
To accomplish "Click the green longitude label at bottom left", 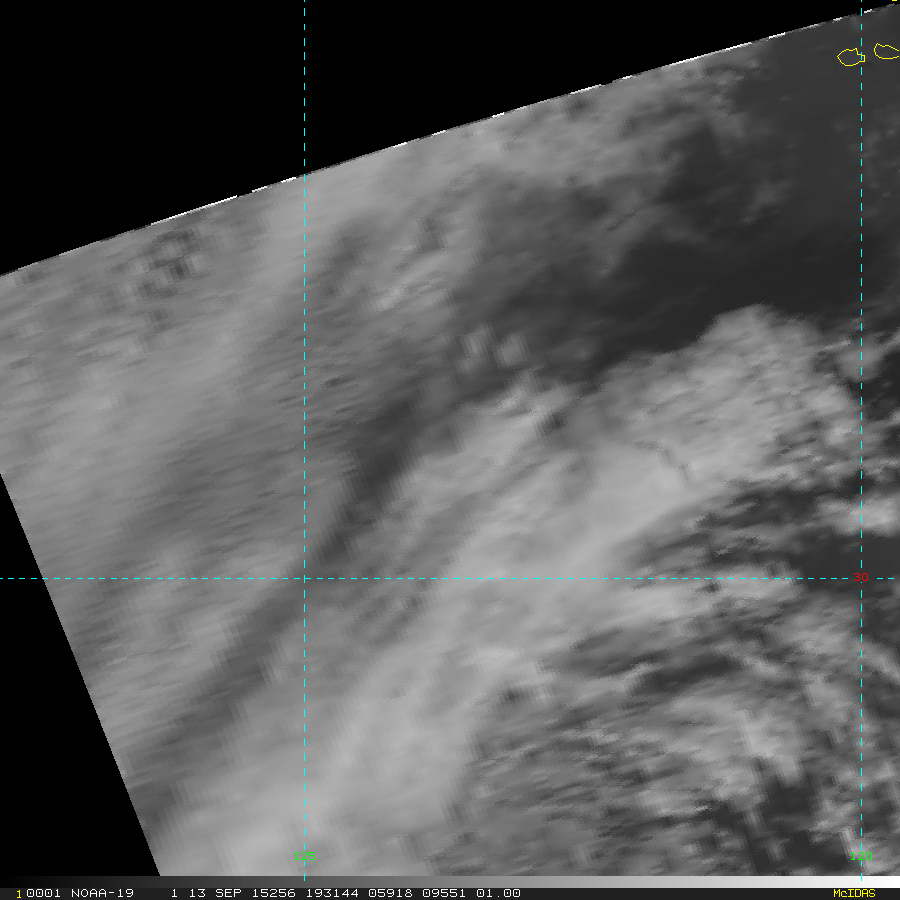I will point(304,855).
